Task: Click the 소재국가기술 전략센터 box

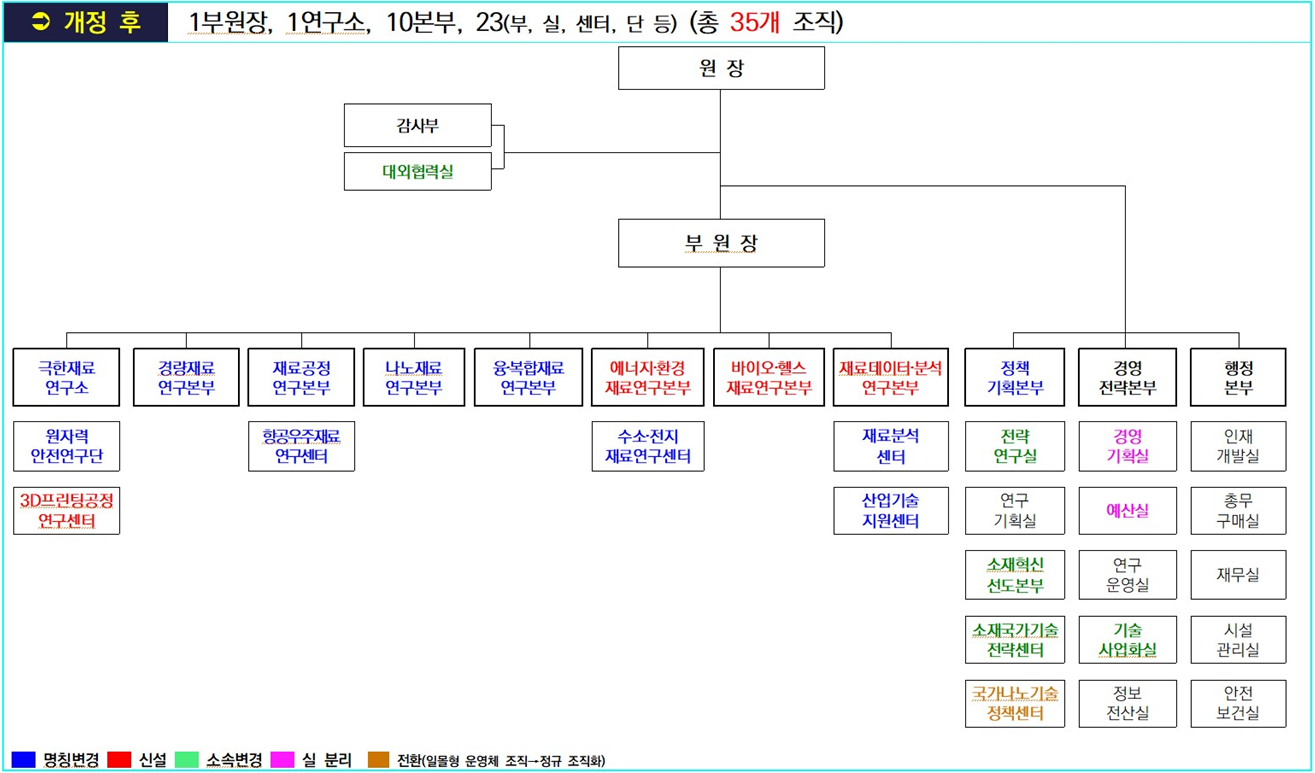Action: point(1015,639)
